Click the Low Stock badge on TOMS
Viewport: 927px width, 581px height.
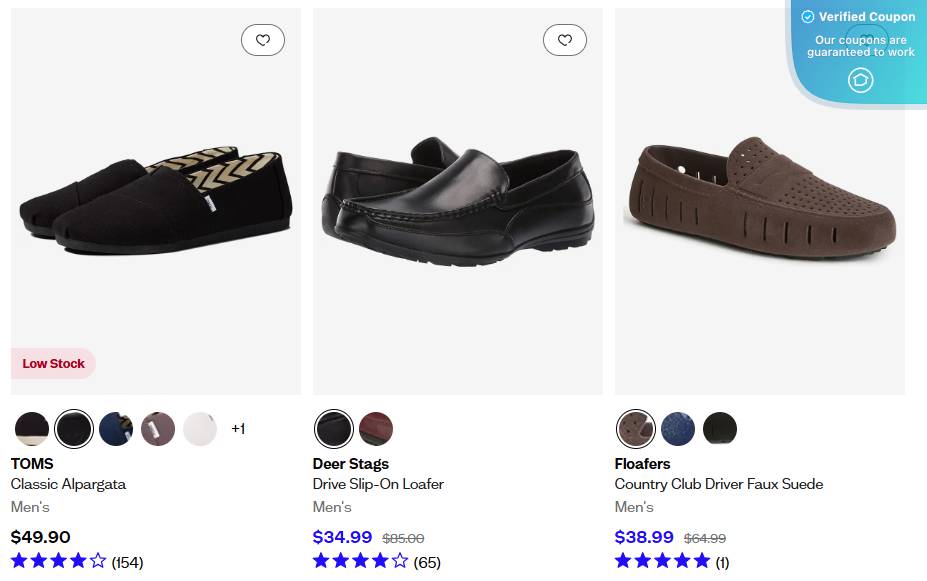[x=53, y=363]
